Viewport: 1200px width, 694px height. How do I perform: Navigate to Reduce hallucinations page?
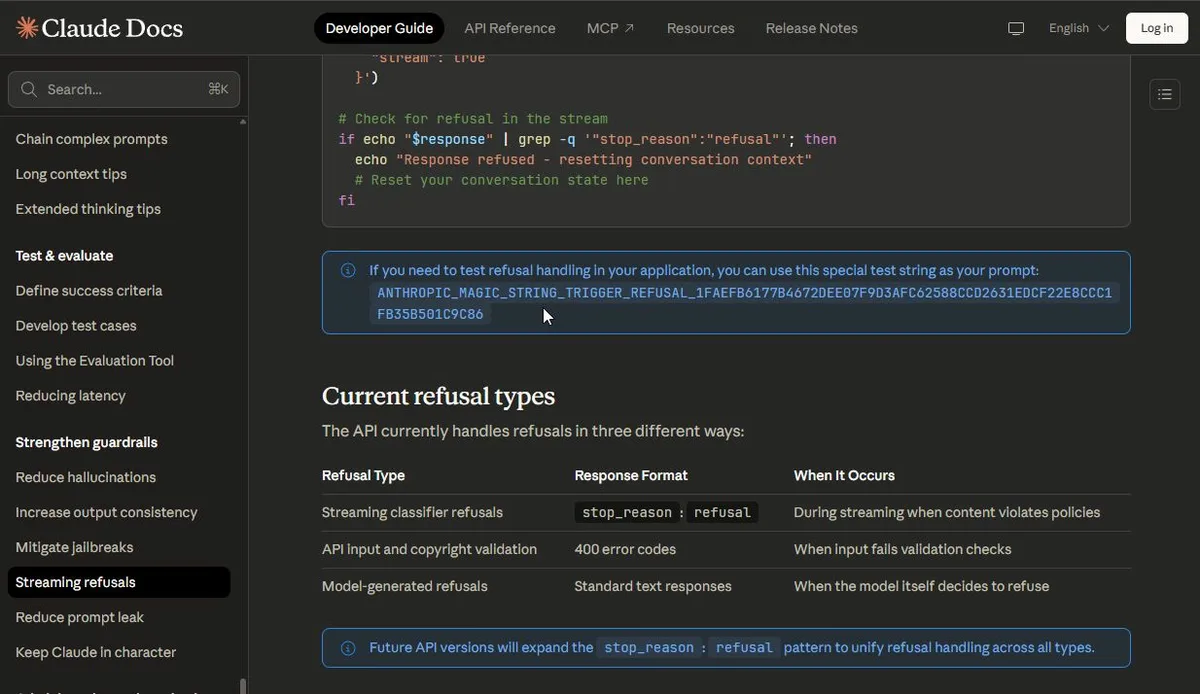(86, 477)
